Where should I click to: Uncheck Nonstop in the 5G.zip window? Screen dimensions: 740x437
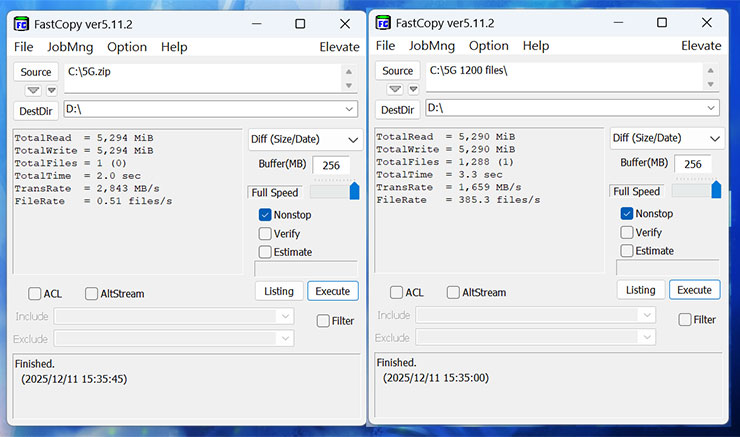point(265,214)
